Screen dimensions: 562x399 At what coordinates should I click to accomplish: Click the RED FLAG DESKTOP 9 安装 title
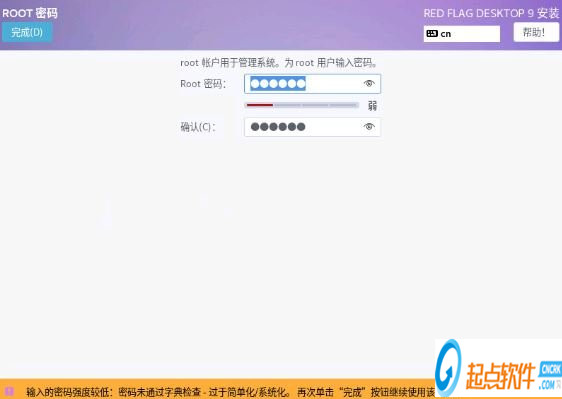pyautogui.click(x=491, y=14)
